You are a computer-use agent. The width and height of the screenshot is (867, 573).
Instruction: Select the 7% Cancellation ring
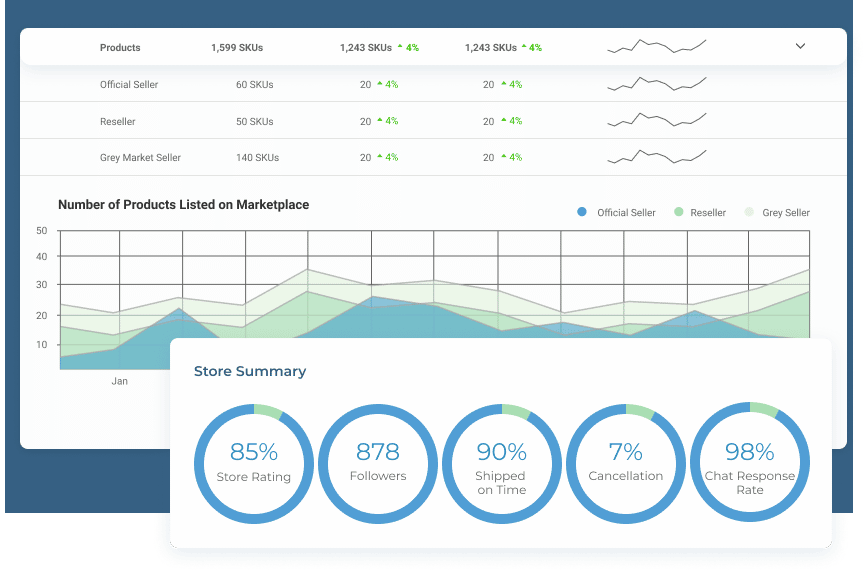coord(625,461)
